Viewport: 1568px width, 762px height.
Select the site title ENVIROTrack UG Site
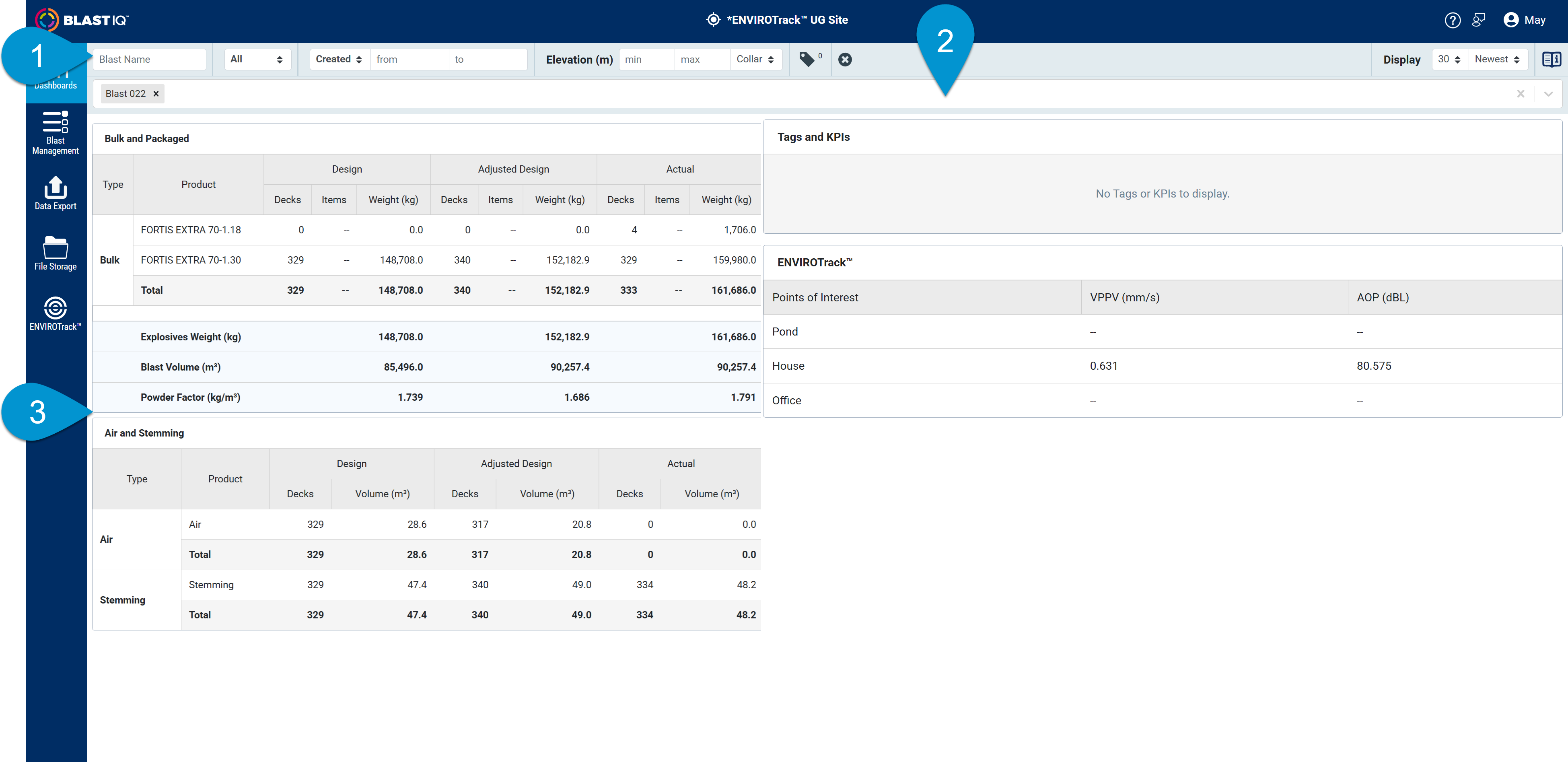[787, 20]
